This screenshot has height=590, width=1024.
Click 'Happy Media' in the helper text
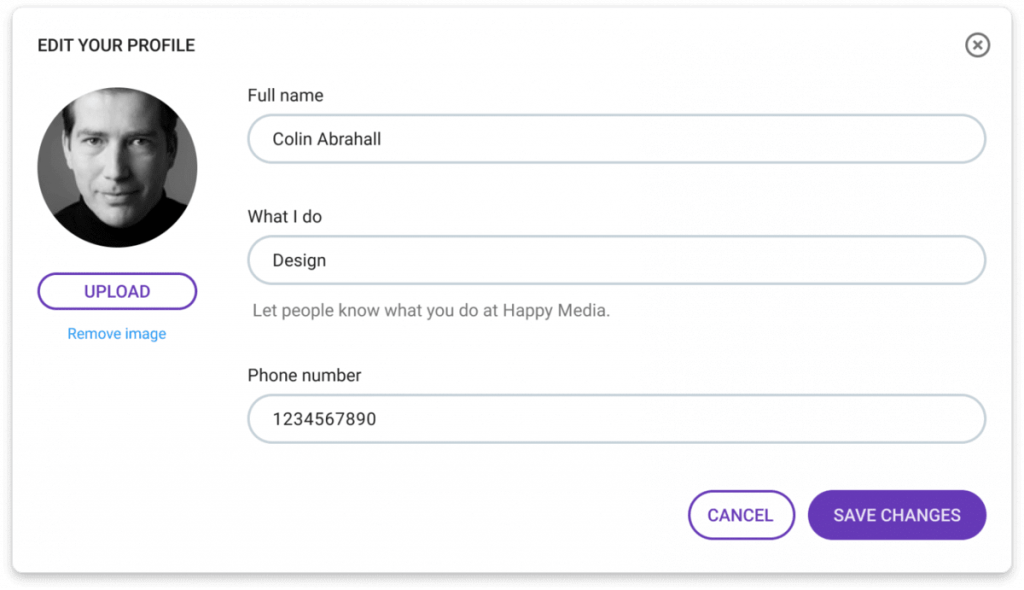556,310
